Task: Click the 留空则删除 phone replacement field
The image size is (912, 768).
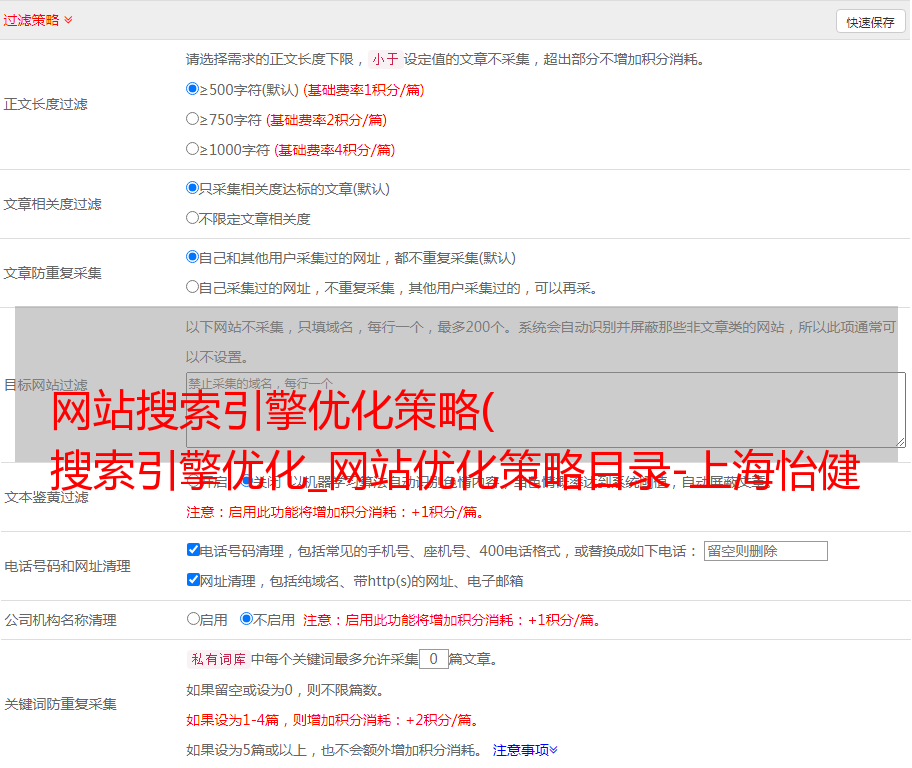Action: 765,551
